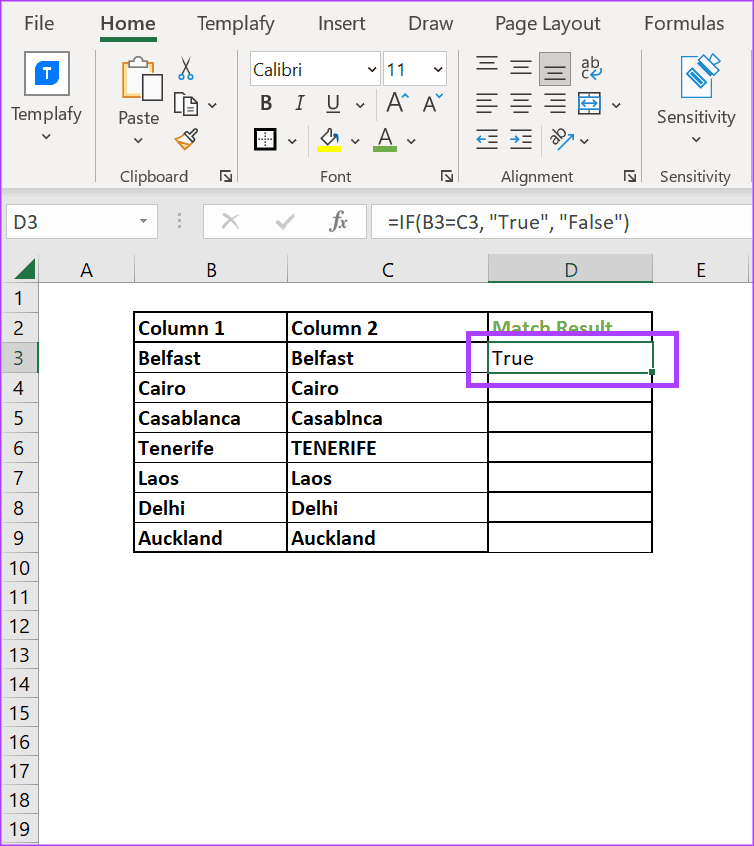Decrease font size with smaller A
The image size is (754, 846).
(x=433, y=103)
